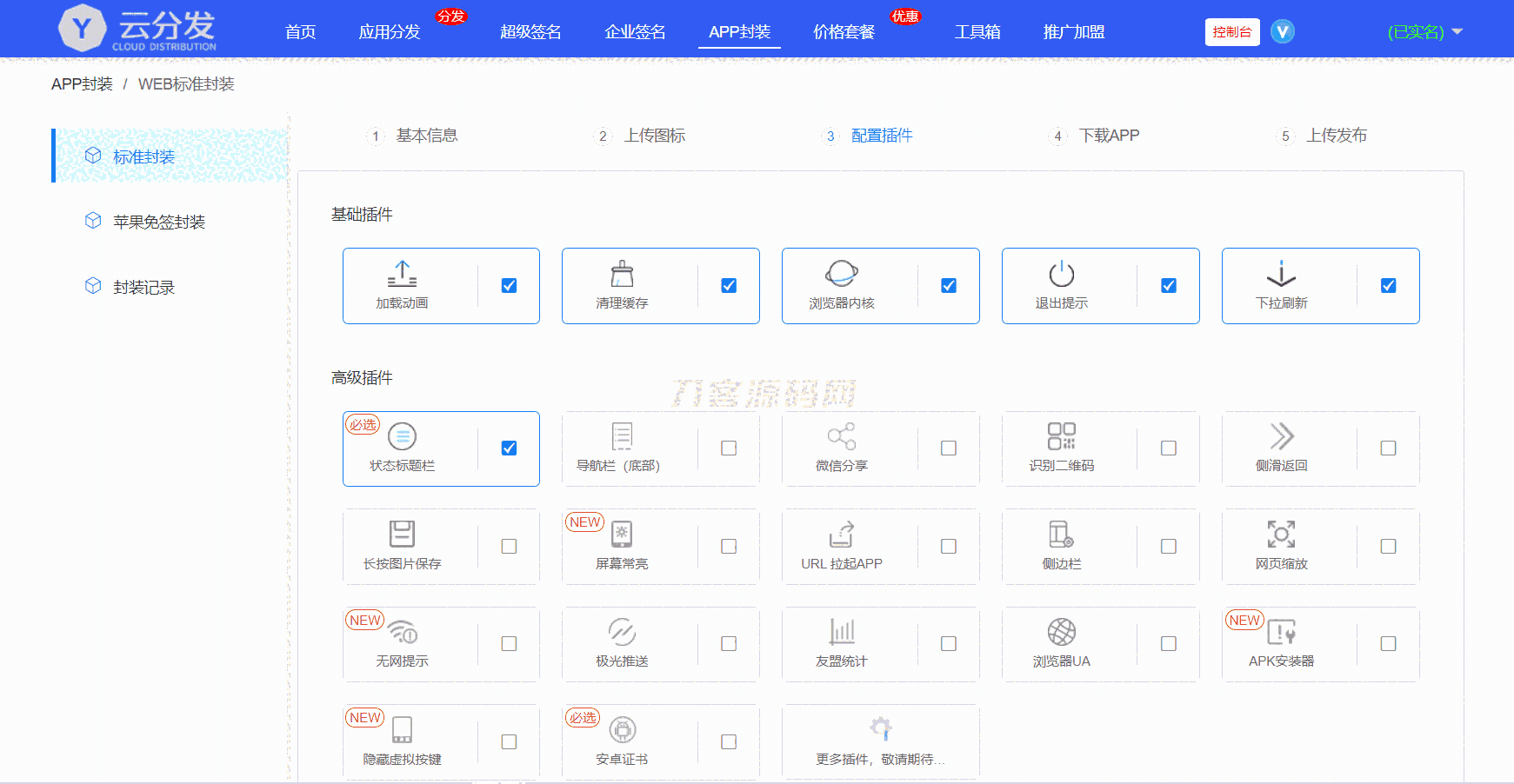Viewport: 1514px width, 784px height.
Task: Enable the 识别二维码 checkbox
Action: tap(1169, 448)
